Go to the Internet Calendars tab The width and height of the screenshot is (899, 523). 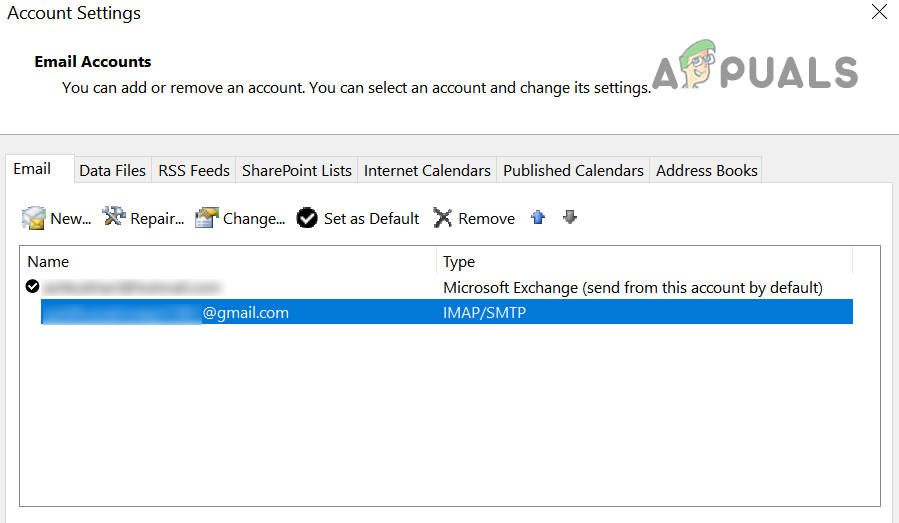point(427,171)
